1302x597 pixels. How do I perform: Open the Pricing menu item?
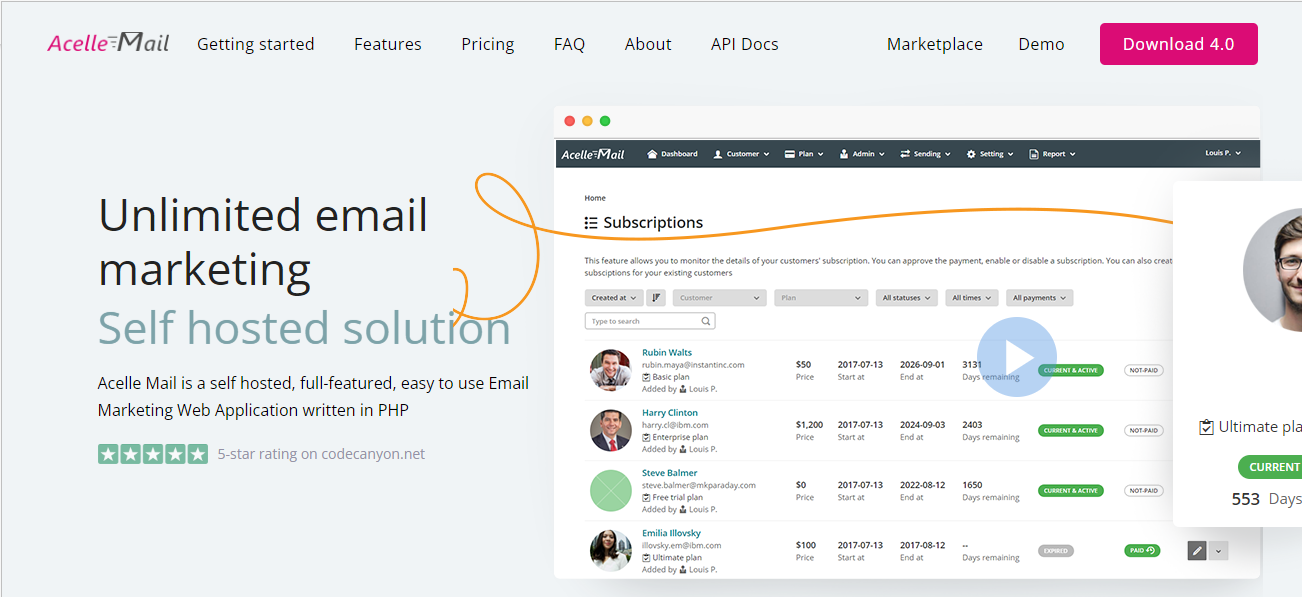click(x=487, y=44)
